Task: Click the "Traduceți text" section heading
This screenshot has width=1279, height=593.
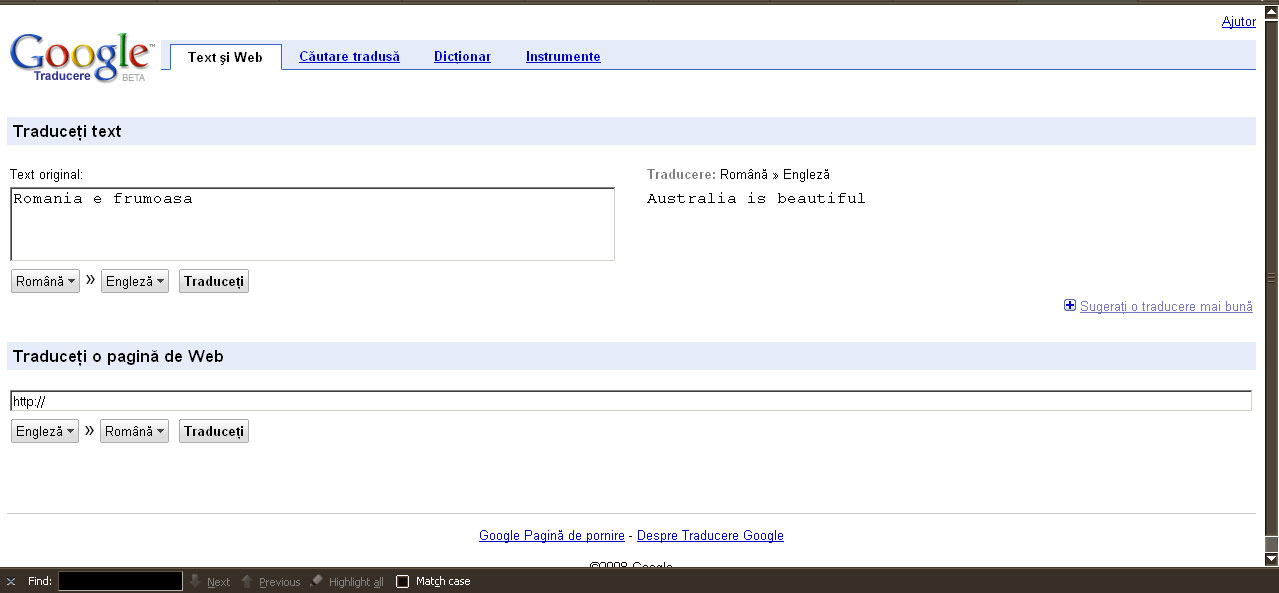Action: click(x=67, y=131)
